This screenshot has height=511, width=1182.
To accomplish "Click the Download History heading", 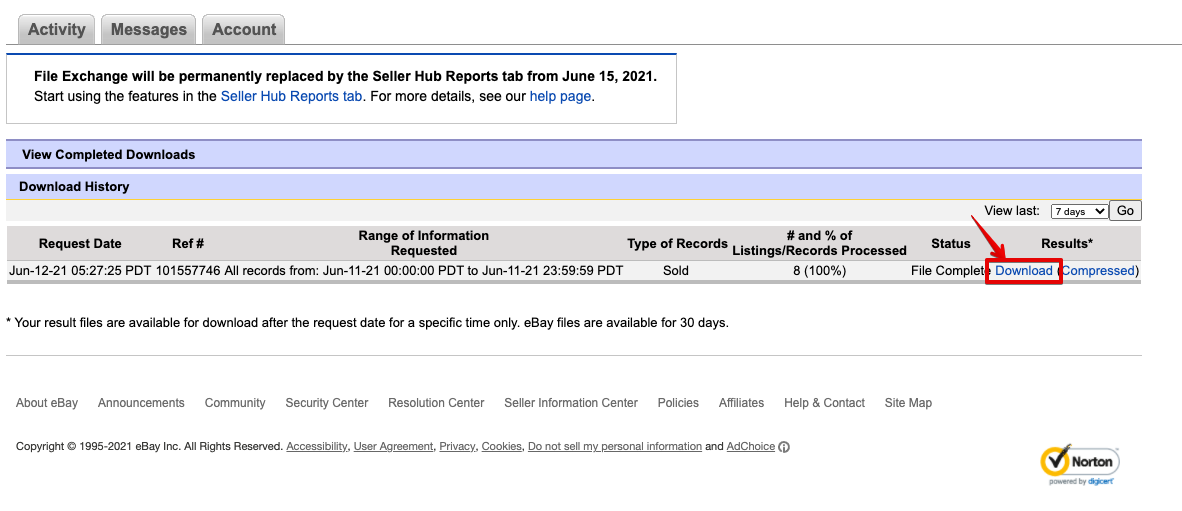I will (74, 186).
